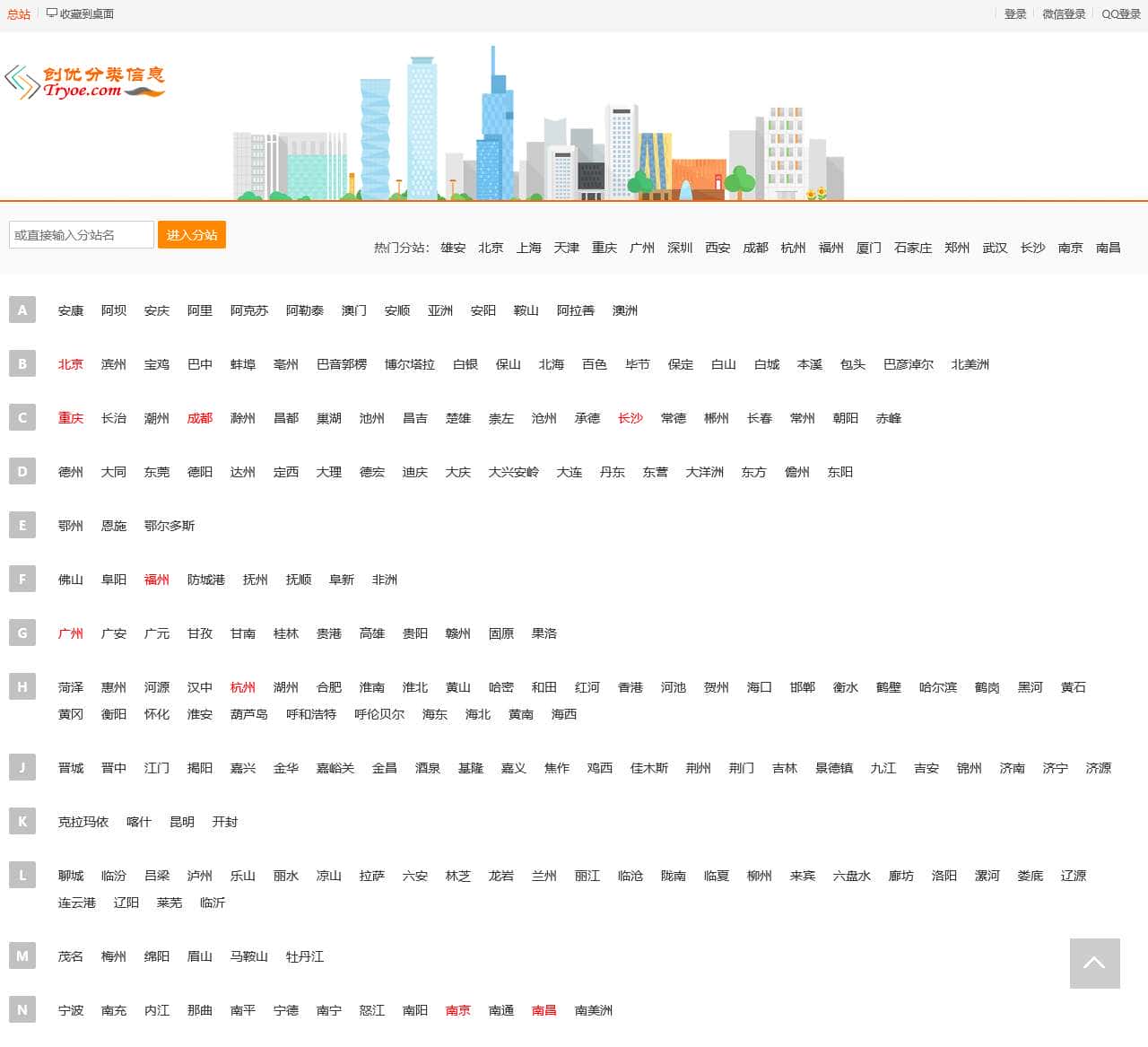Image resolution: width=1148 pixels, height=1047 pixels.
Task: Open the 哈尔滨 city link
Action: click(x=938, y=687)
